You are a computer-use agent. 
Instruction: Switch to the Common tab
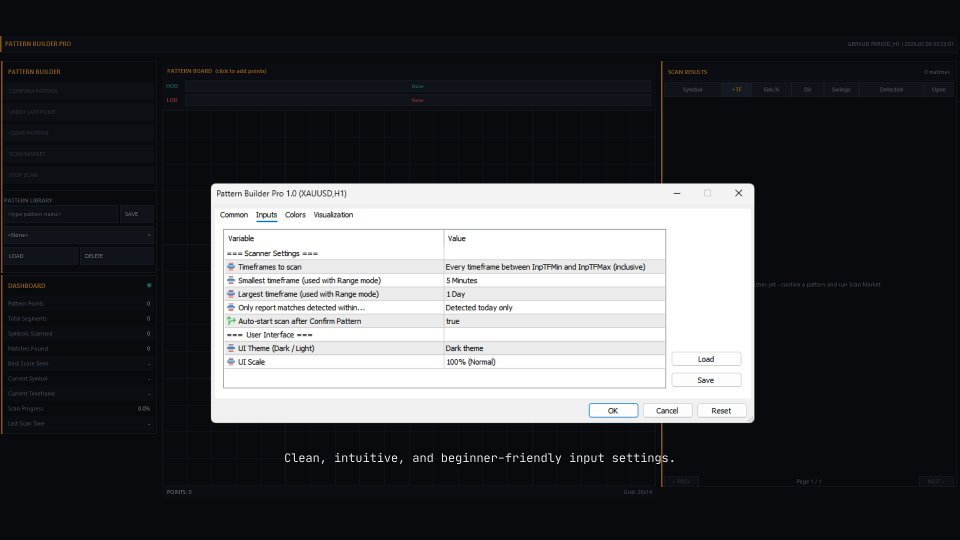tap(234, 215)
